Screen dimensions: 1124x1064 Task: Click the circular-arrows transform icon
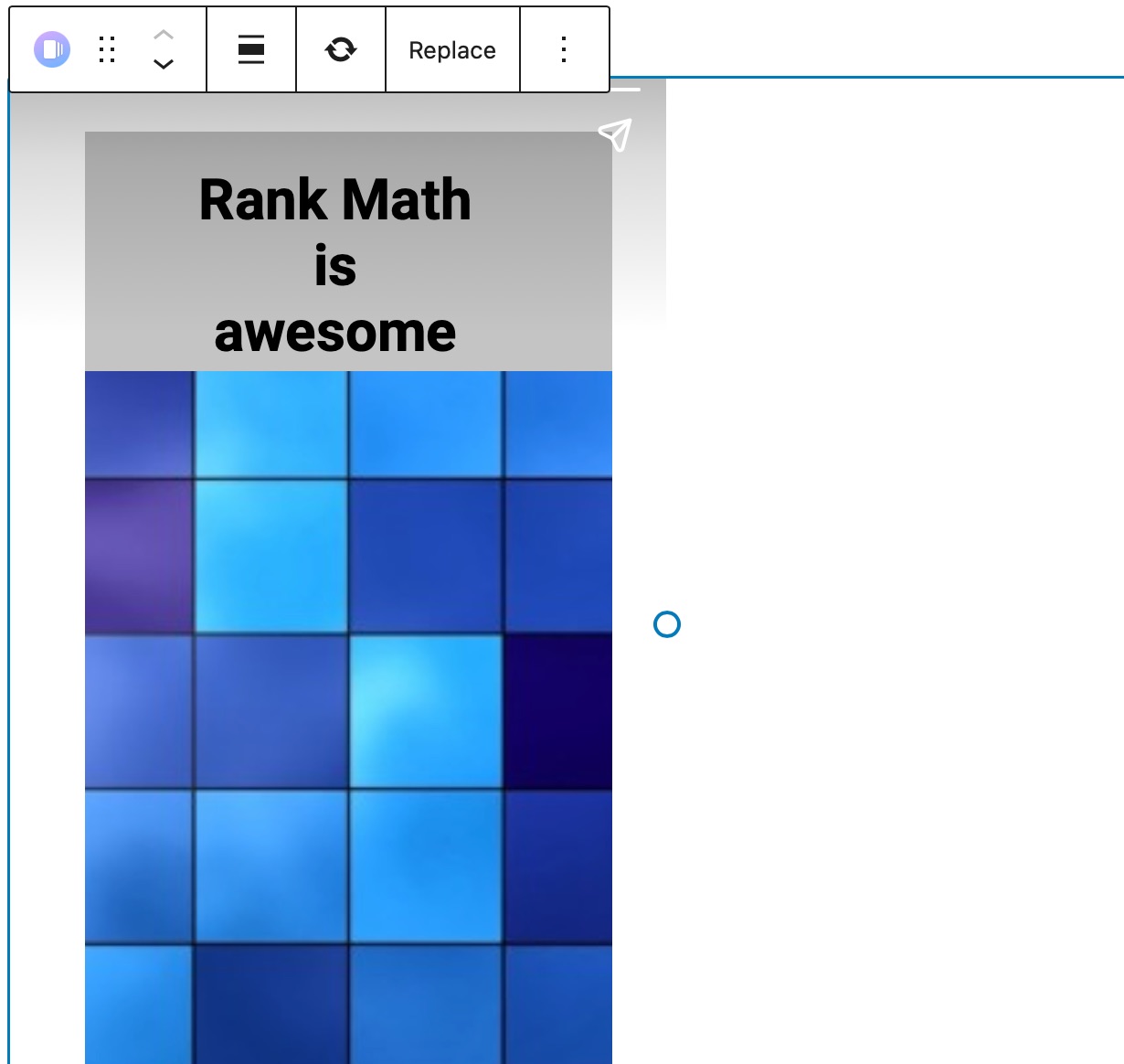coord(341,49)
